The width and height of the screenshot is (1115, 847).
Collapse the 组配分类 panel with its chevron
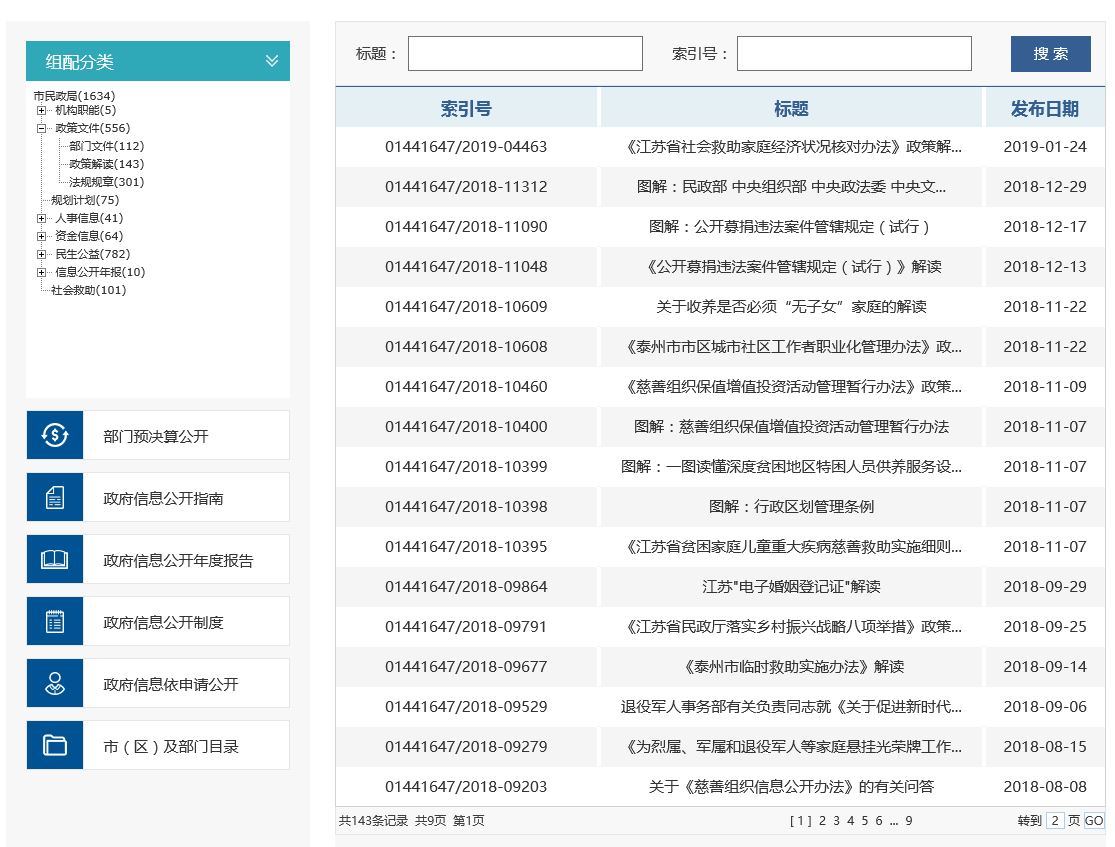pyautogui.click(x=270, y=60)
